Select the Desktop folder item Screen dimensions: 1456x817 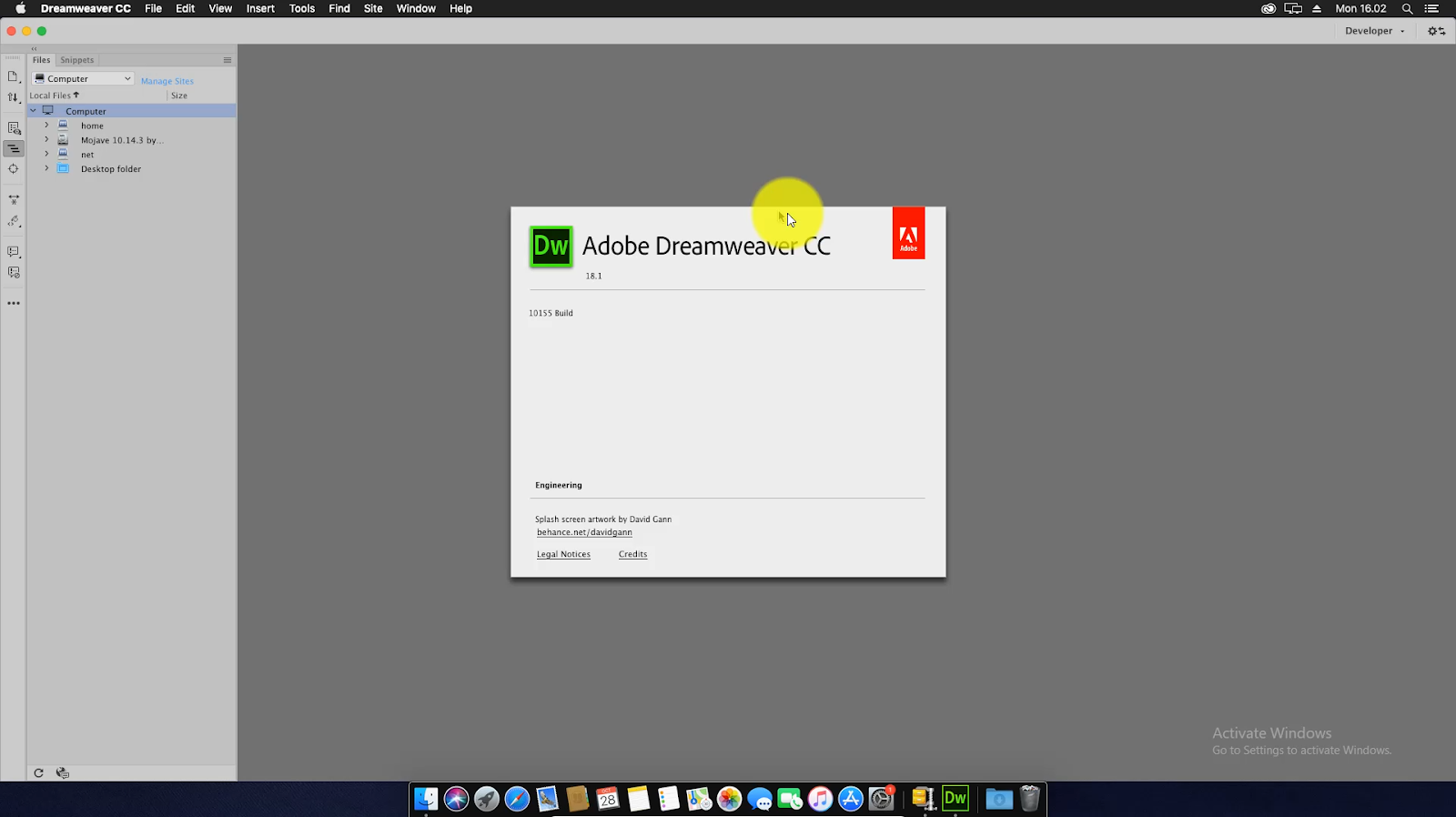tap(111, 169)
